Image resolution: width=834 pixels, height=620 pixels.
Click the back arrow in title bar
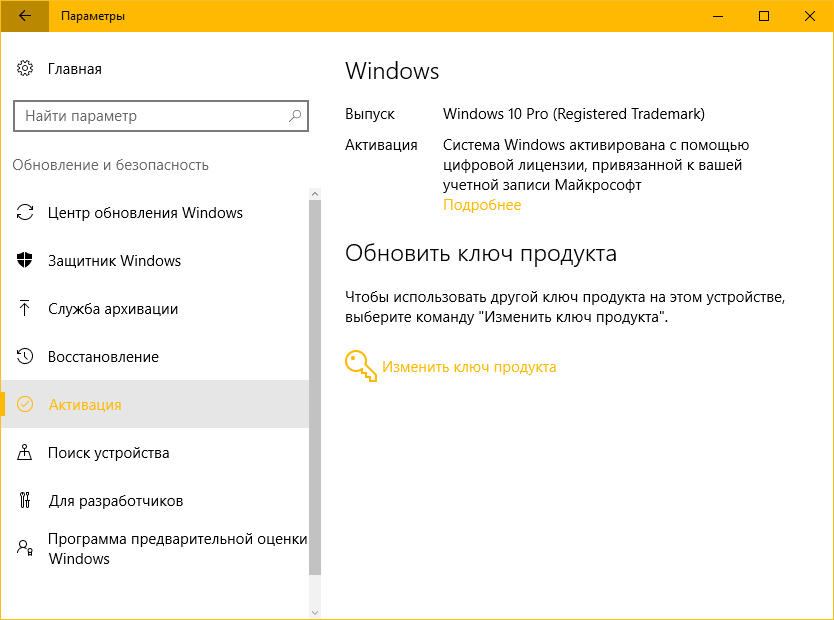click(x=24, y=16)
